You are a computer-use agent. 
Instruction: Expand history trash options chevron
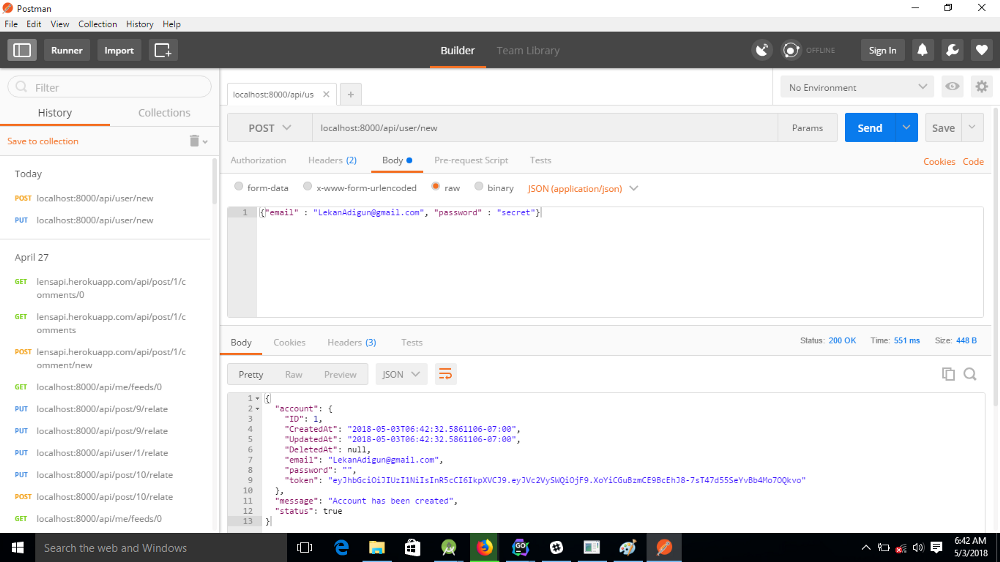(205, 142)
